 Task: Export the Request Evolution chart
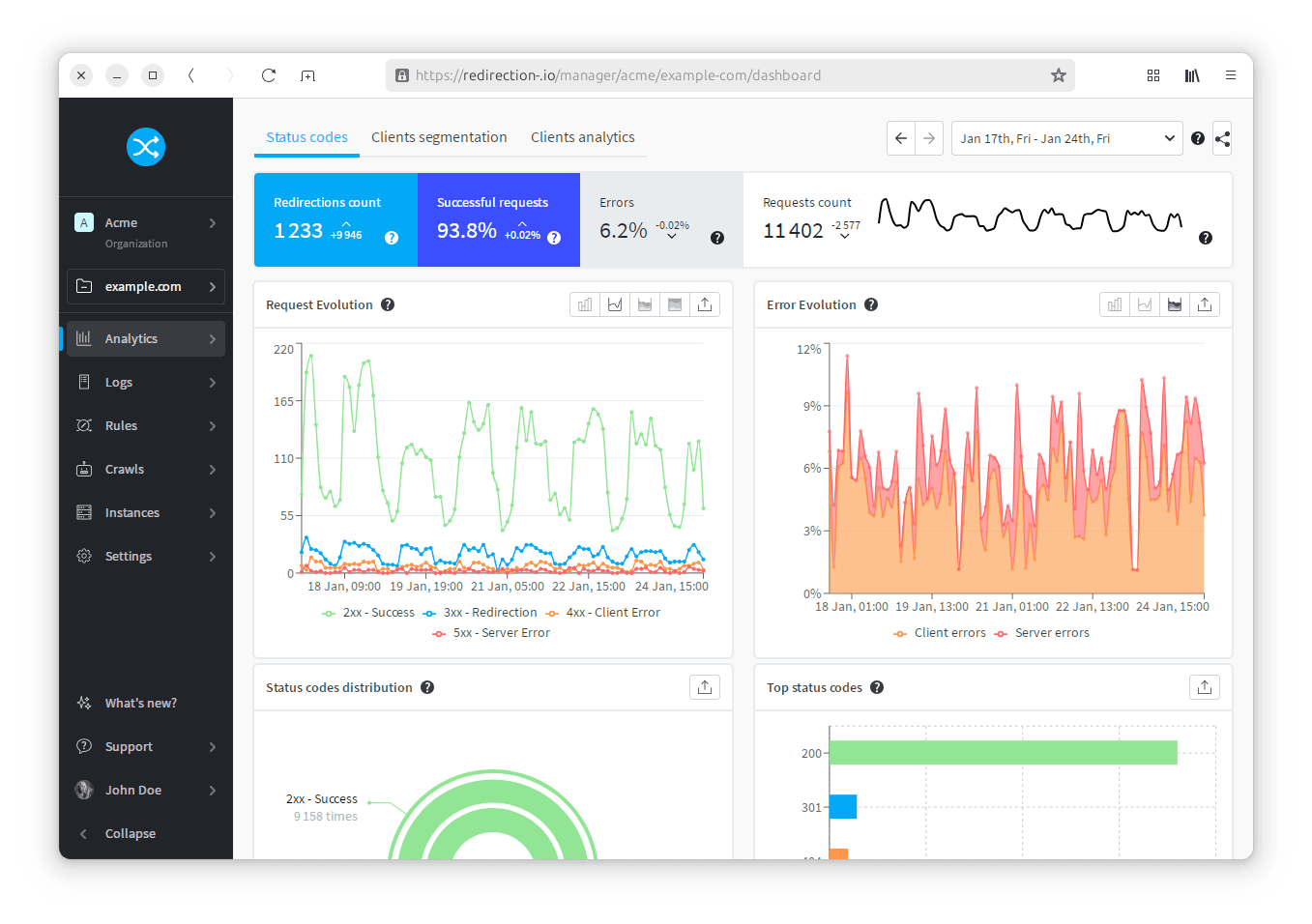tap(705, 304)
